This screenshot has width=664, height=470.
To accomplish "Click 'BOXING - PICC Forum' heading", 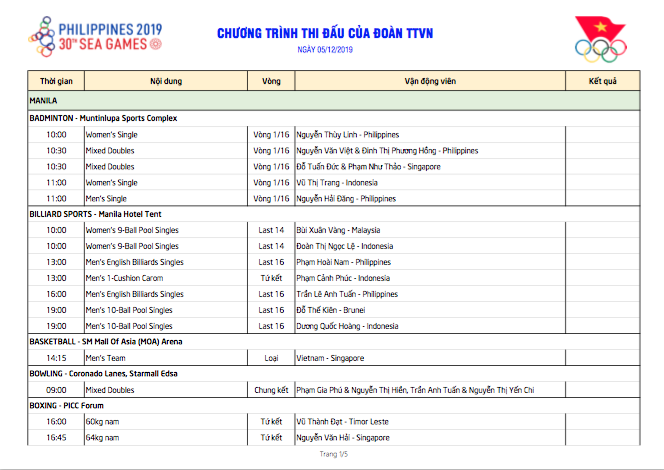I will coord(66,406).
